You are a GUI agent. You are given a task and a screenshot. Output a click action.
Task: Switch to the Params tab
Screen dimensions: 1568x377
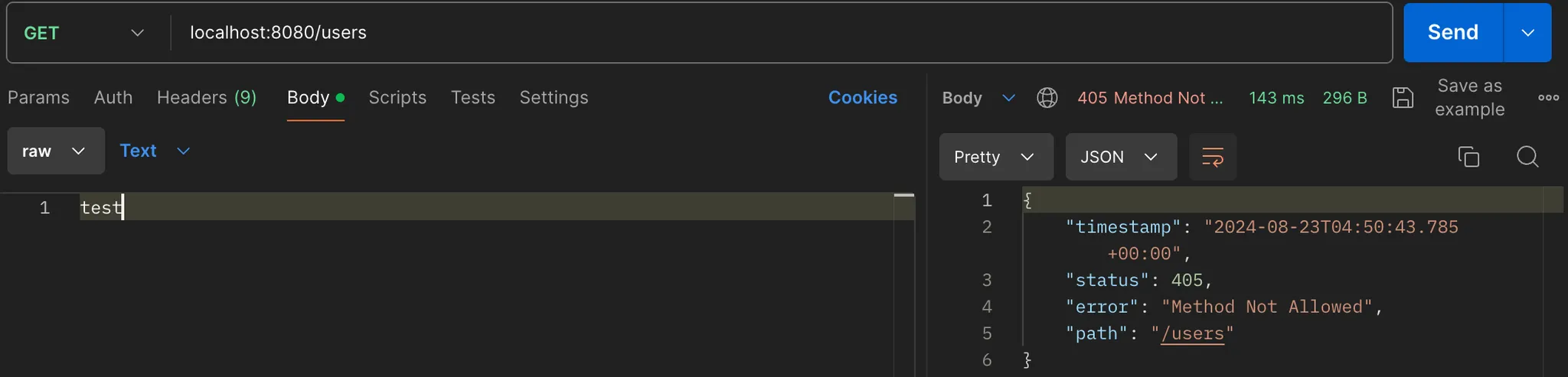[x=38, y=98]
